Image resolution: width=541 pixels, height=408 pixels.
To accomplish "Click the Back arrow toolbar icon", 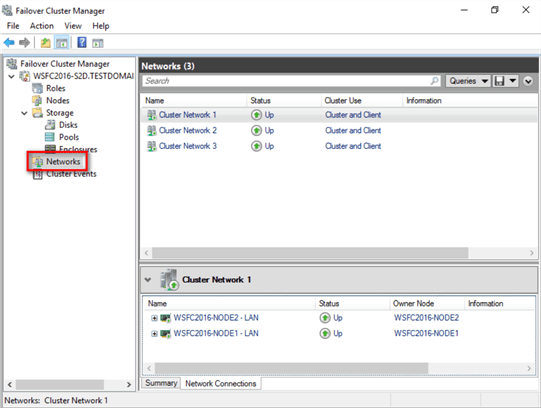I will pos(9,43).
